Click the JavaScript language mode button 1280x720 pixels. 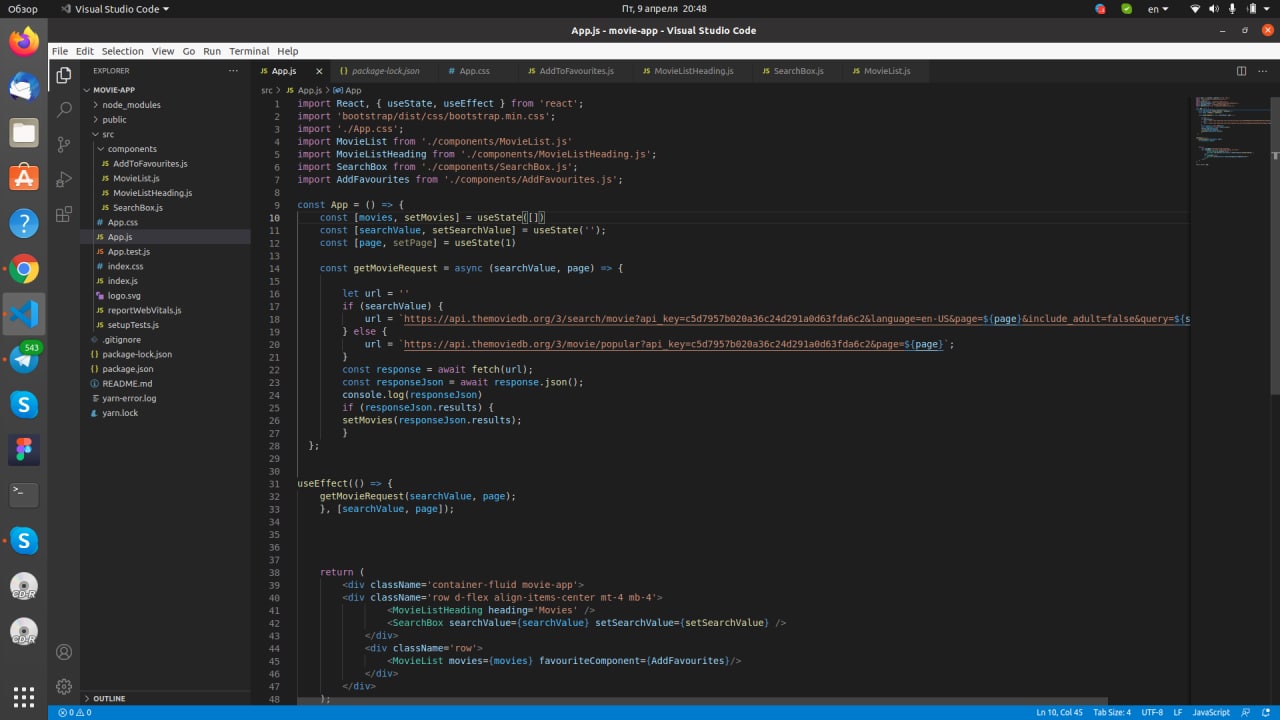pyautogui.click(x=1211, y=712)
